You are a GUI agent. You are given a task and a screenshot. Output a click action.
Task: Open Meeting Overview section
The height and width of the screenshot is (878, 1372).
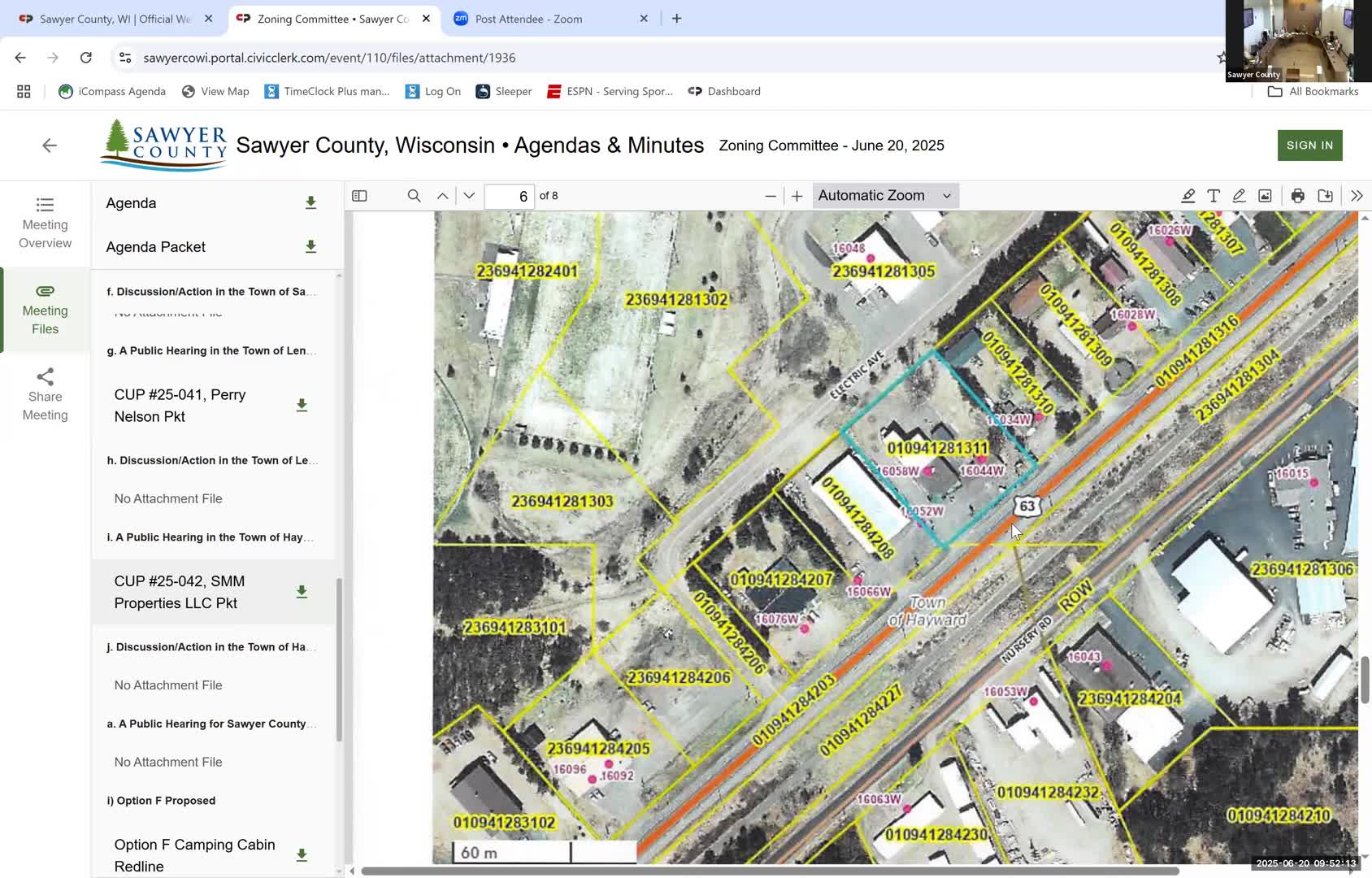[x=46, y=223]
